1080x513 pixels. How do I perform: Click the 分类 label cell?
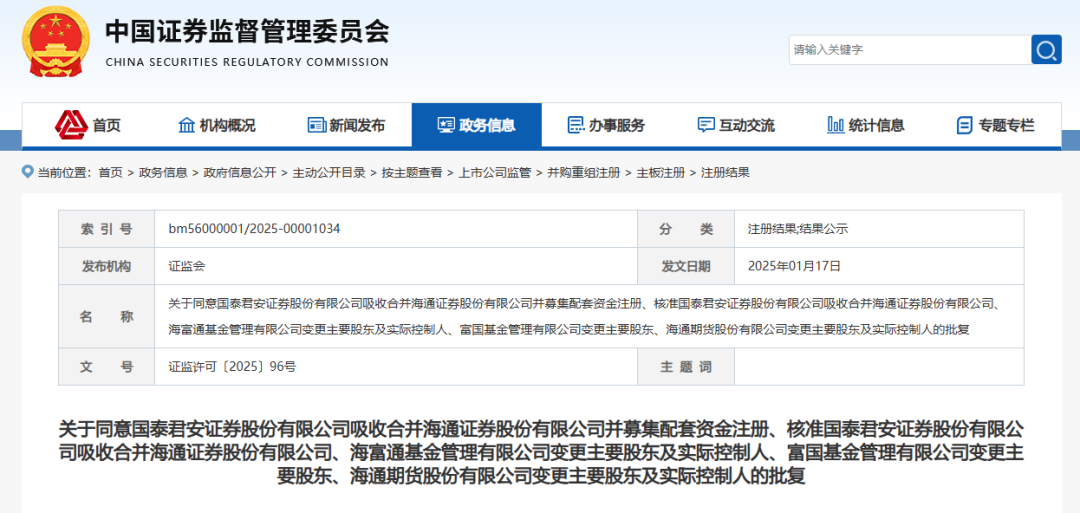[686, 229]
